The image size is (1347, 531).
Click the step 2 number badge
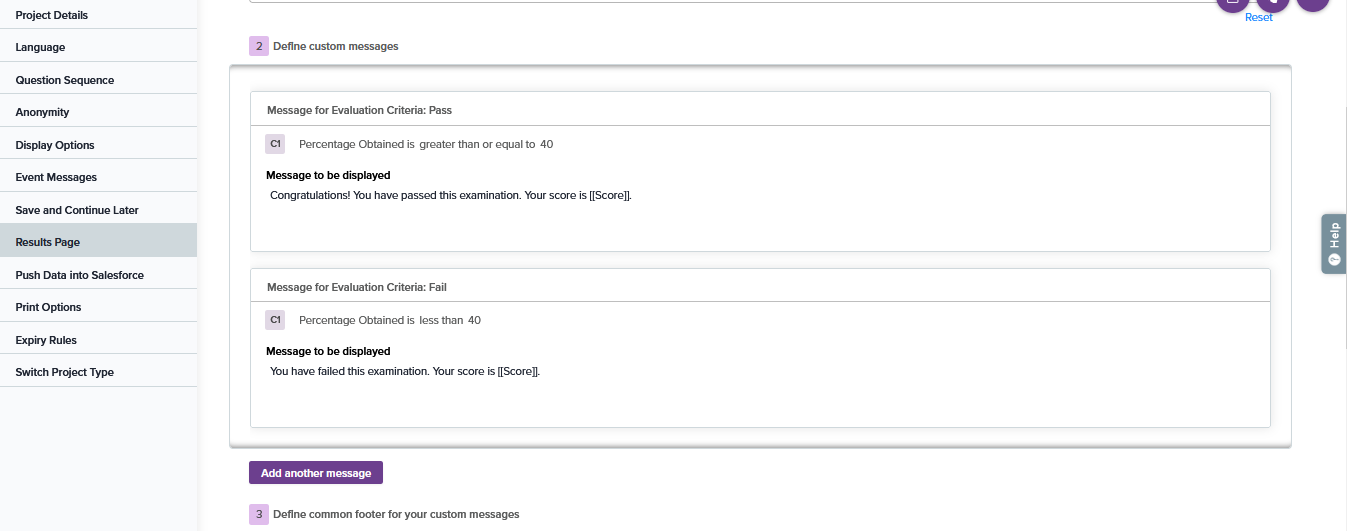259,46
